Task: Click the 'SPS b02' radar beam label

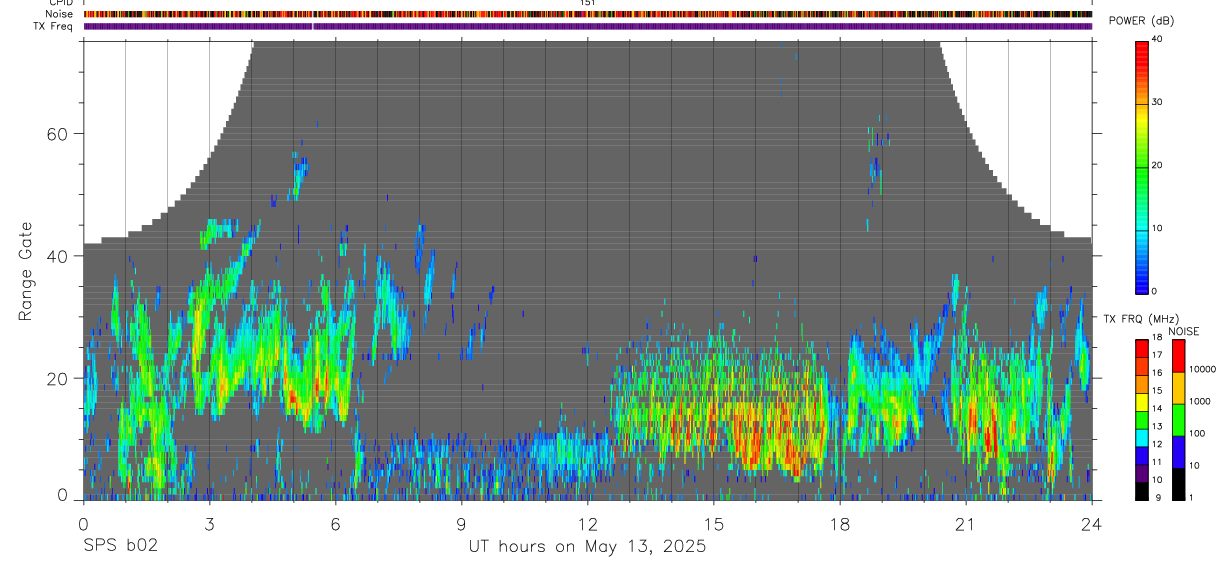Action: (x=119, y=546)
